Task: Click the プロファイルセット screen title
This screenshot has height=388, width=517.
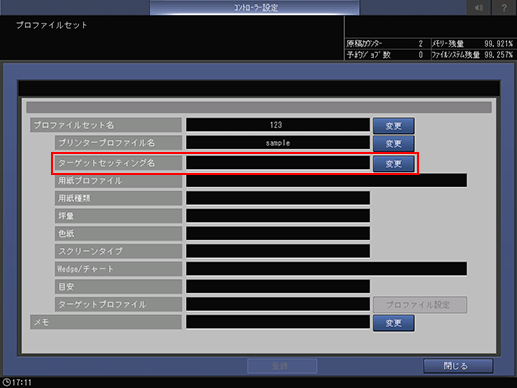Action: coord(52,25)
